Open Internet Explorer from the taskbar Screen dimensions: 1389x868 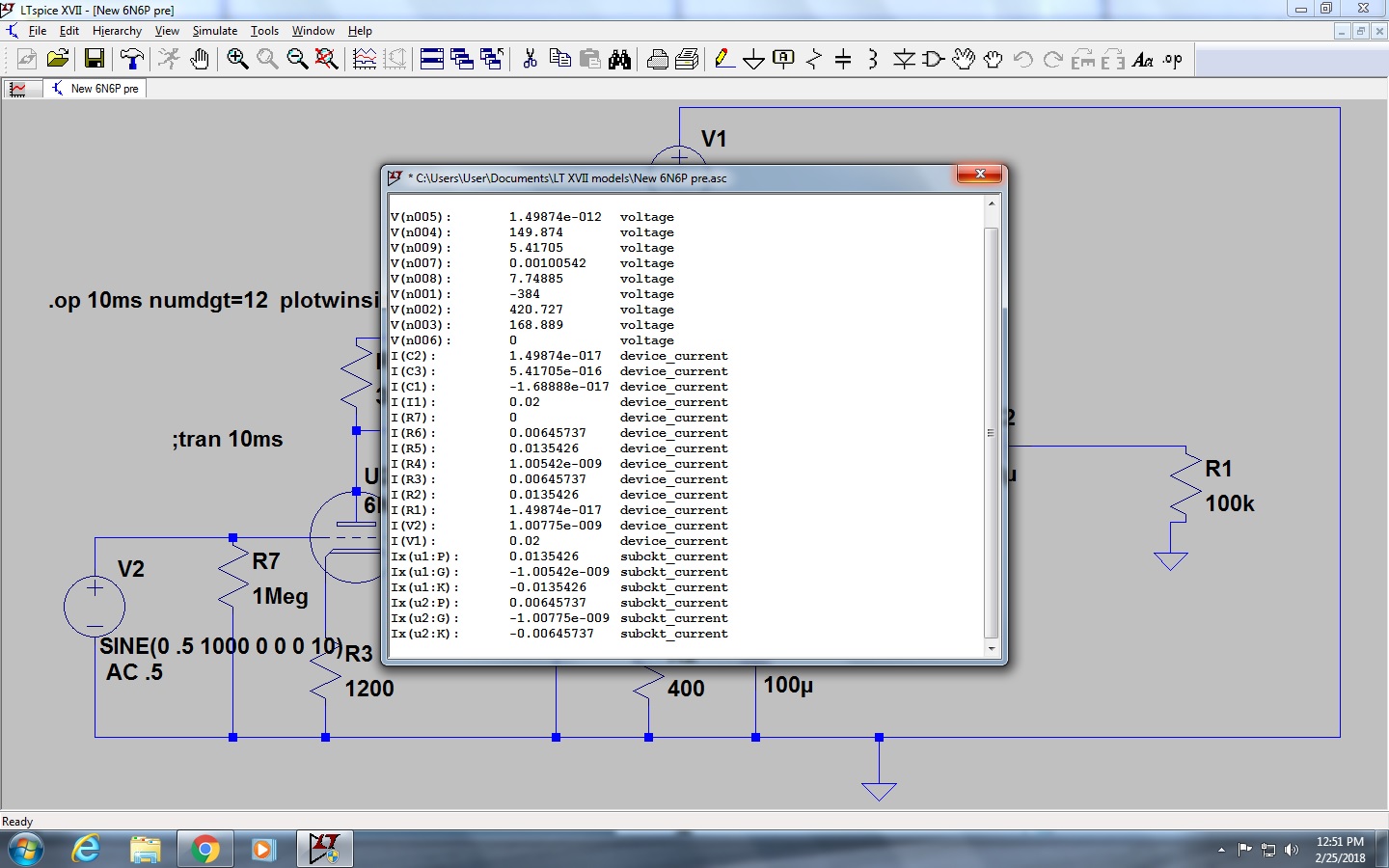[x=86, y=850]
